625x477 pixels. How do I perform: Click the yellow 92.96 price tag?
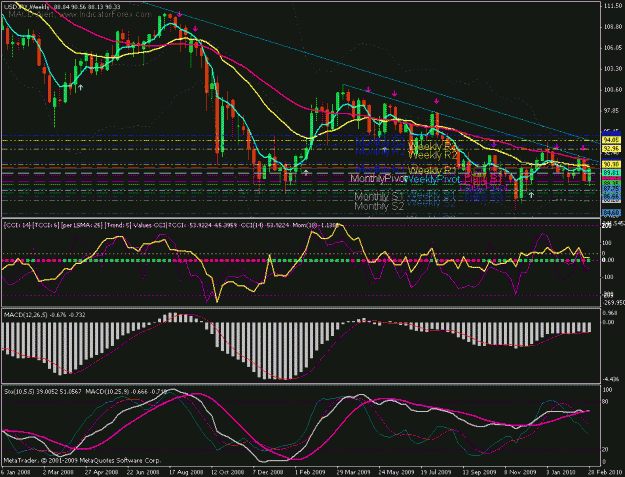611,148
